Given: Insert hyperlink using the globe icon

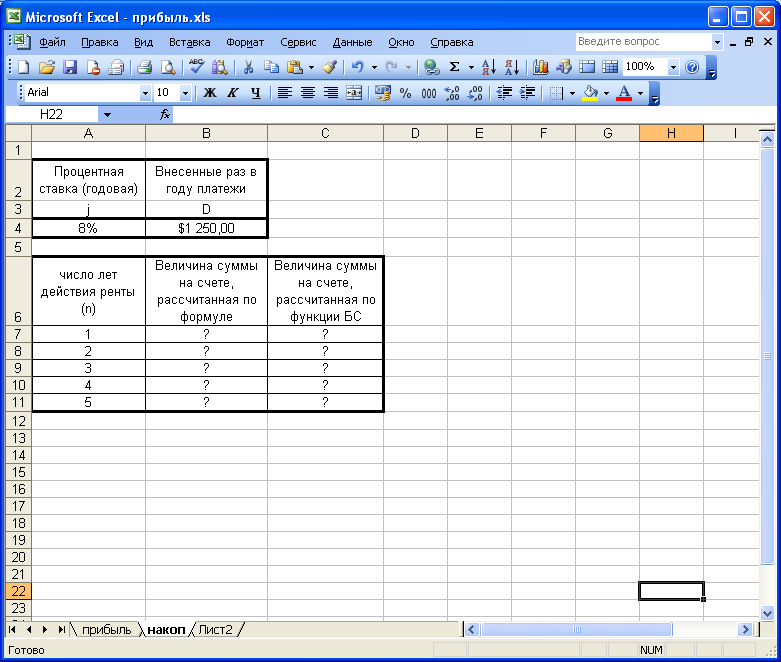Looking at the screenshot, I should [431, 67].
